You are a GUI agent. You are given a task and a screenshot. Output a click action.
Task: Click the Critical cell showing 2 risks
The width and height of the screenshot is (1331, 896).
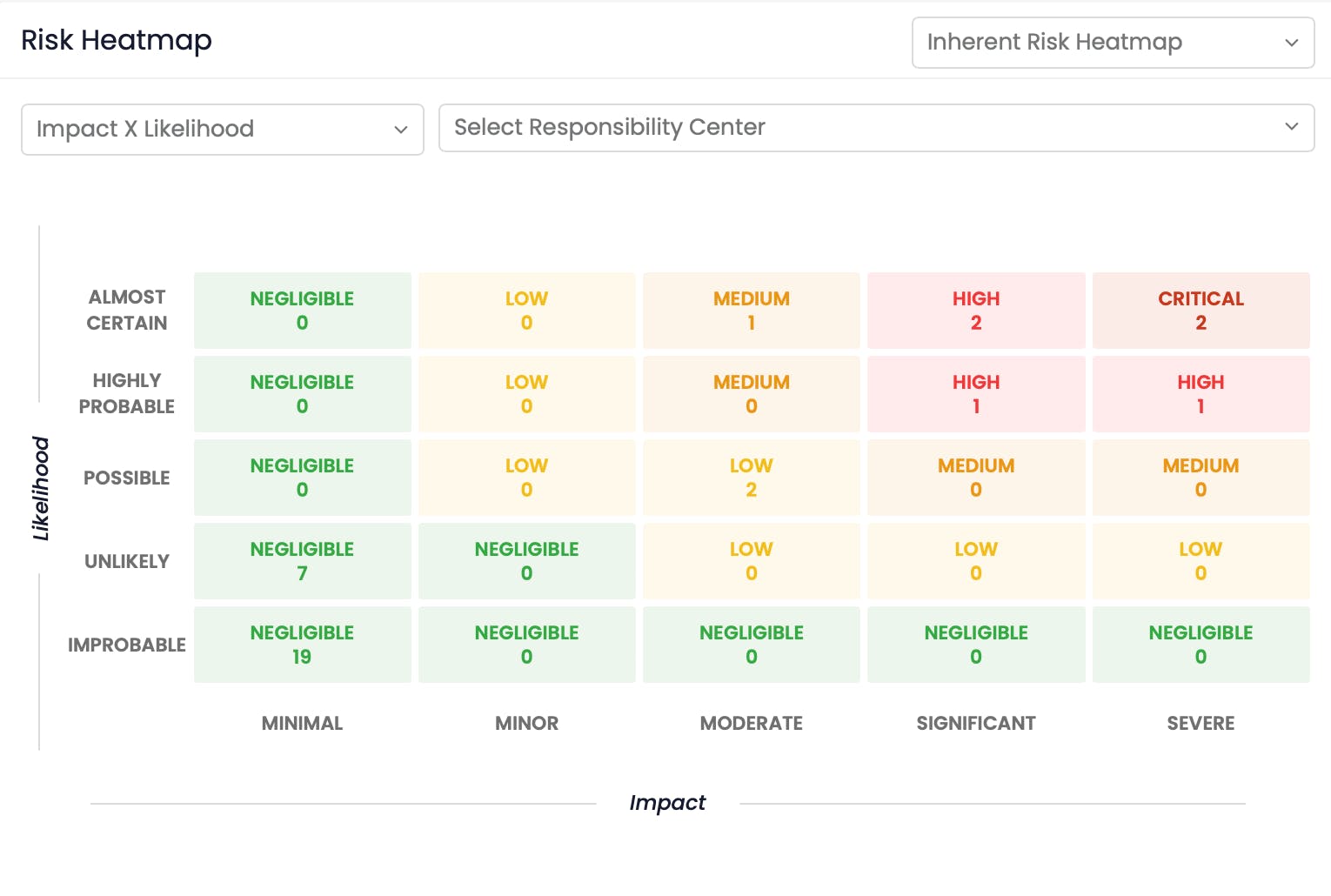tap(1201, 311)
